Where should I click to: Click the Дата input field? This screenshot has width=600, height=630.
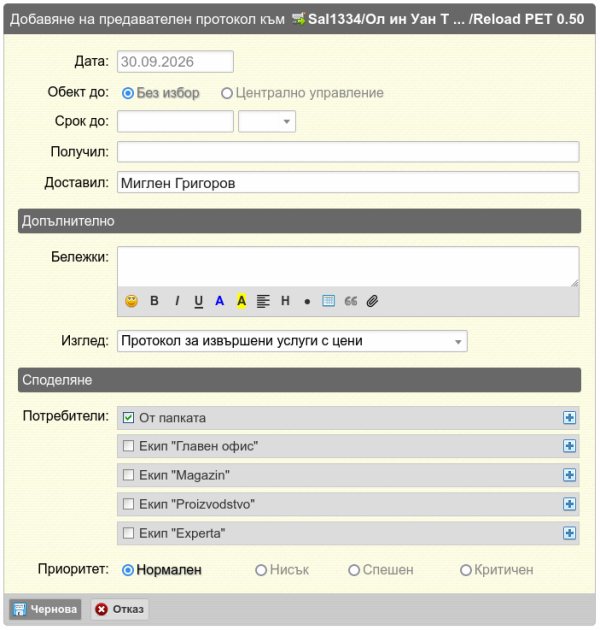tap(175, 61)
